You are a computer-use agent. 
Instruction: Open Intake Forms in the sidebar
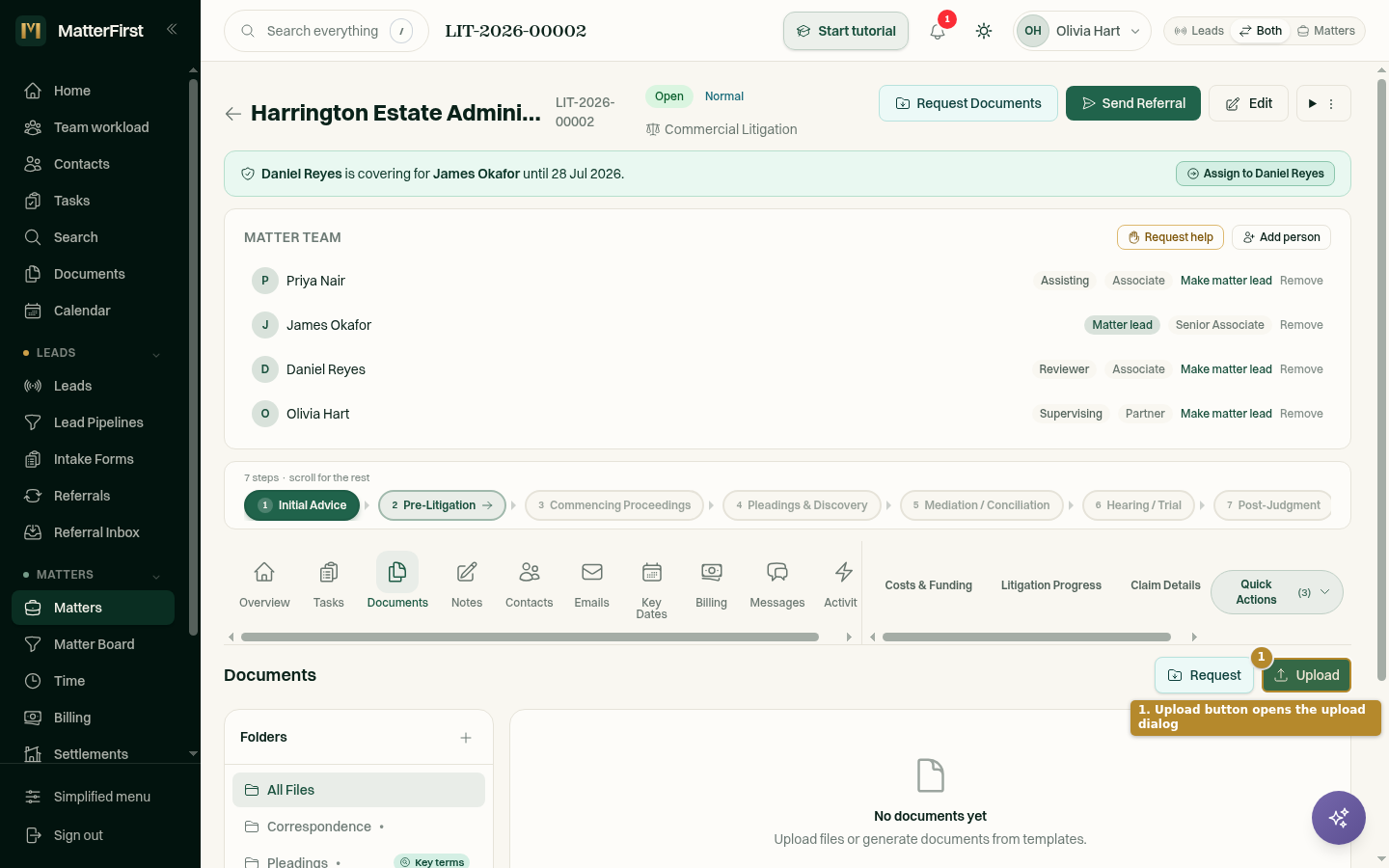(x=93, y=459)
